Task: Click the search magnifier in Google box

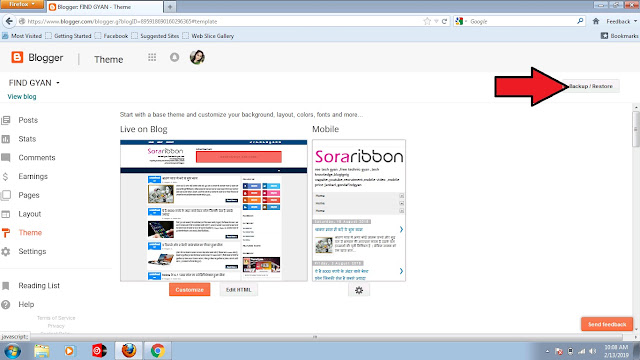Action: coord(580,21)
